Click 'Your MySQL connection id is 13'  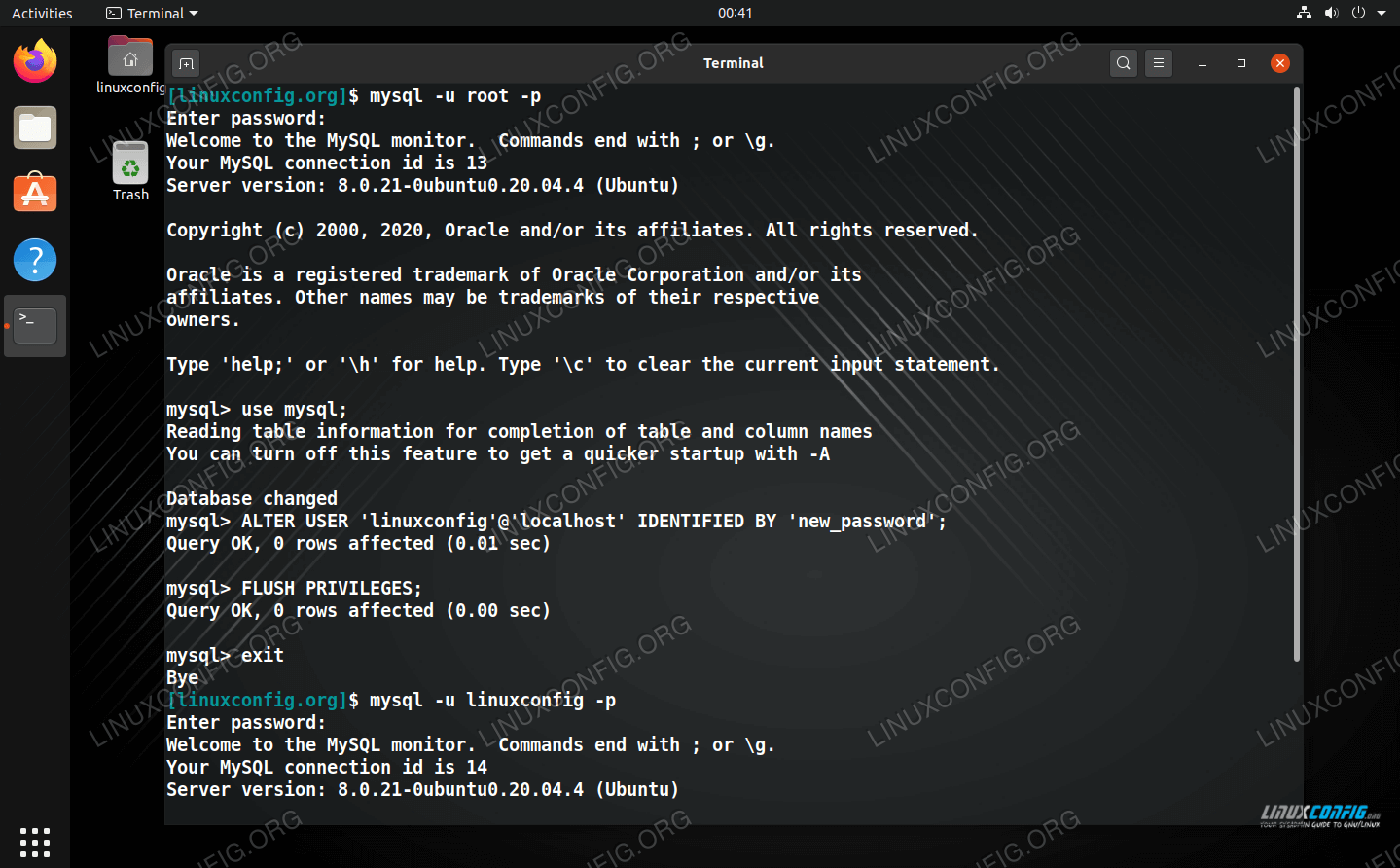point(327,163)
